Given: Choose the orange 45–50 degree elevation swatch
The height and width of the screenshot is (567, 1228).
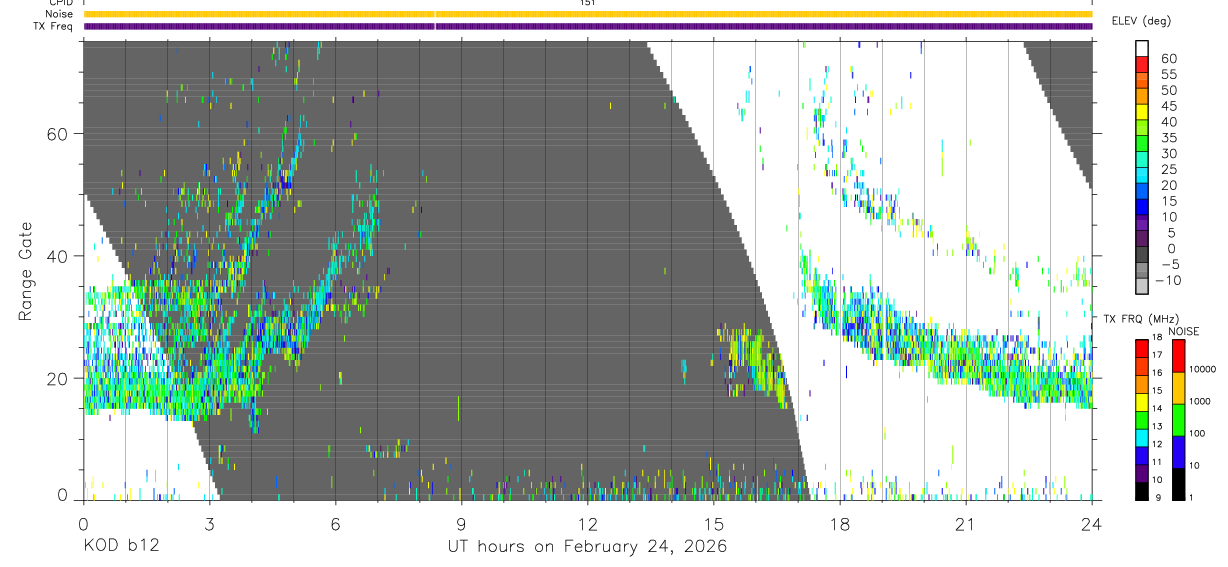Looking at the screenshot, I should (x=1142, y=97).
